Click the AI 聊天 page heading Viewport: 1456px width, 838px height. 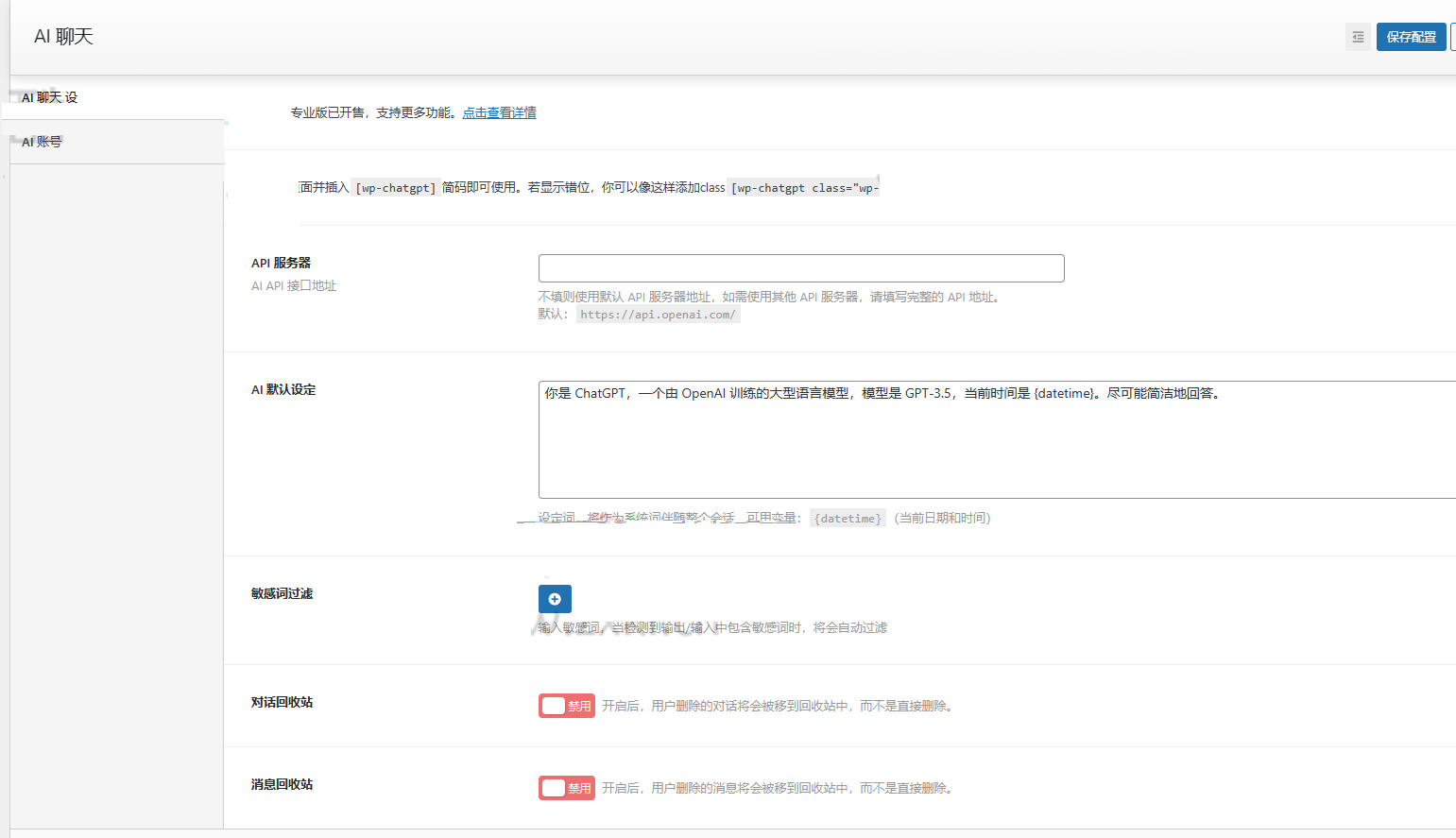(x=60, y=35)
